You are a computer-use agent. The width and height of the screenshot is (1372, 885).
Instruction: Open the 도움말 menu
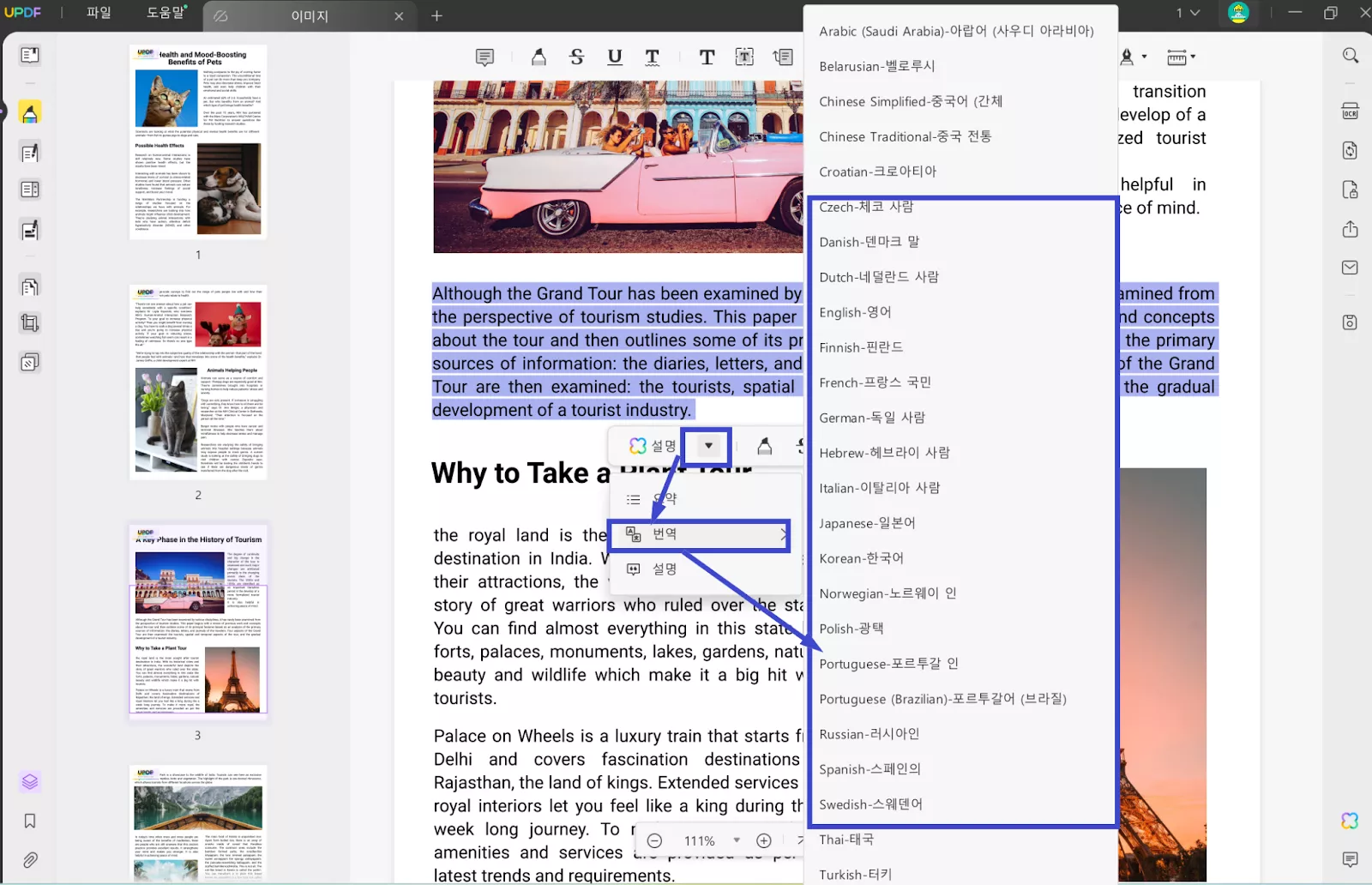click(x=165, y=13)
